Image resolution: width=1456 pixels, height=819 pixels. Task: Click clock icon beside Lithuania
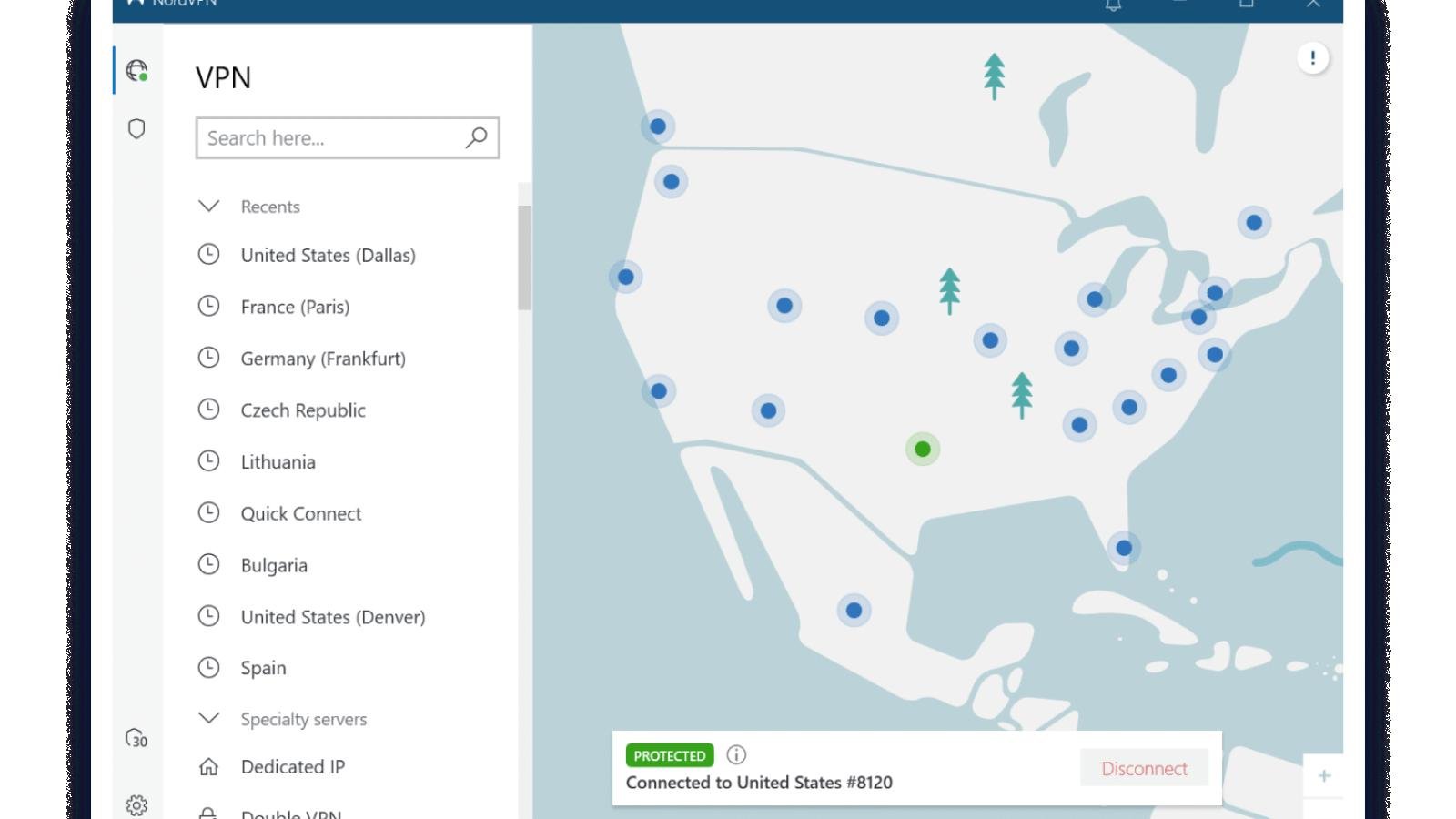pos(209,460)
